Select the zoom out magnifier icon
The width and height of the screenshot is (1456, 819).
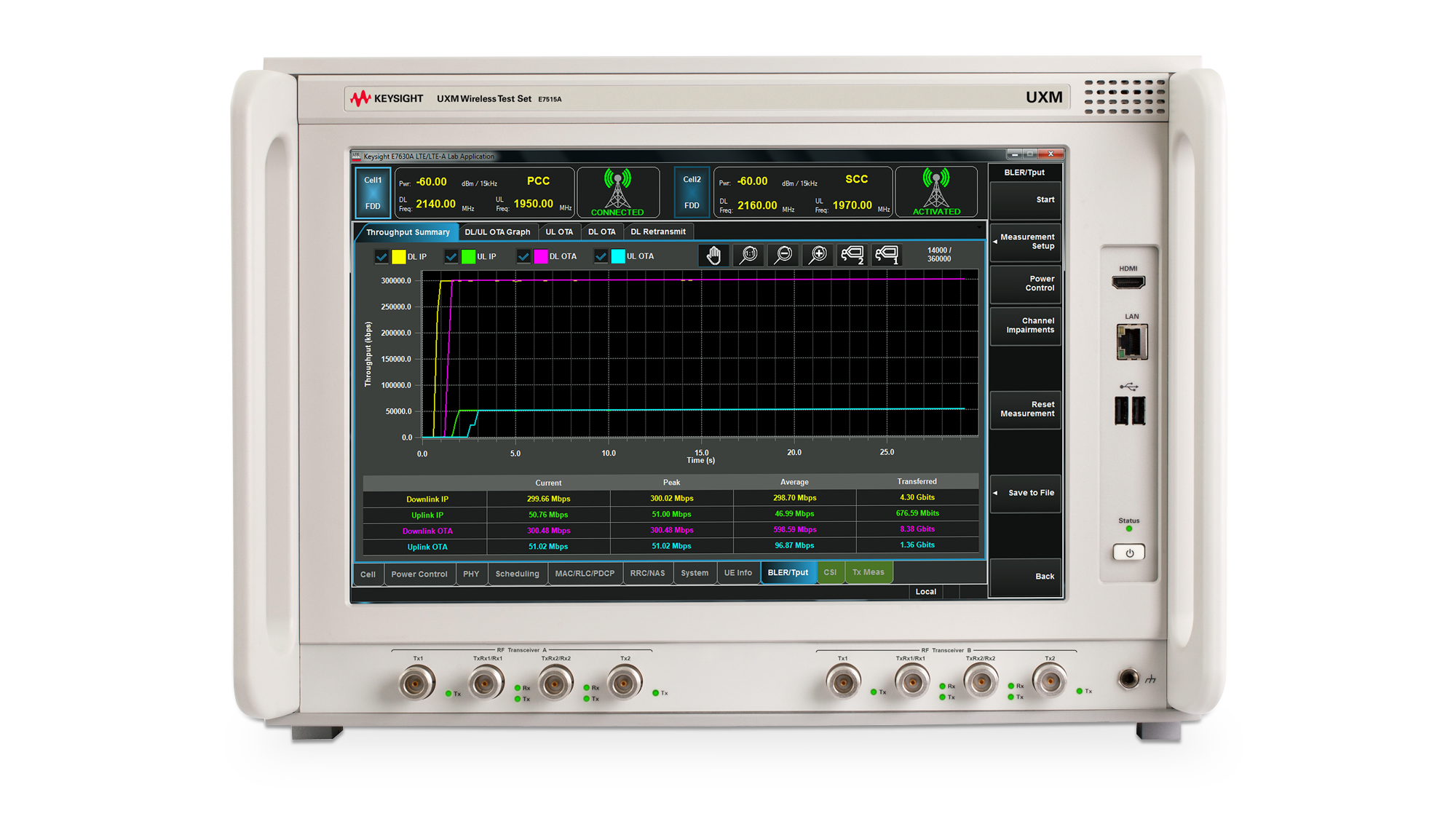782,255
